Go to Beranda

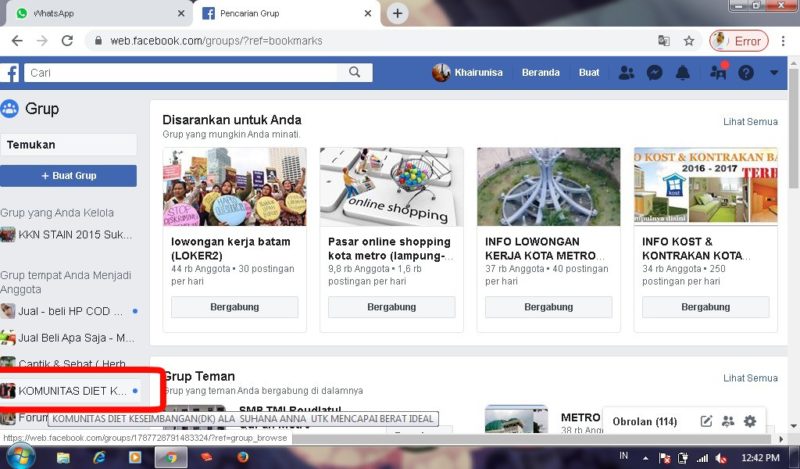(540, 72)
